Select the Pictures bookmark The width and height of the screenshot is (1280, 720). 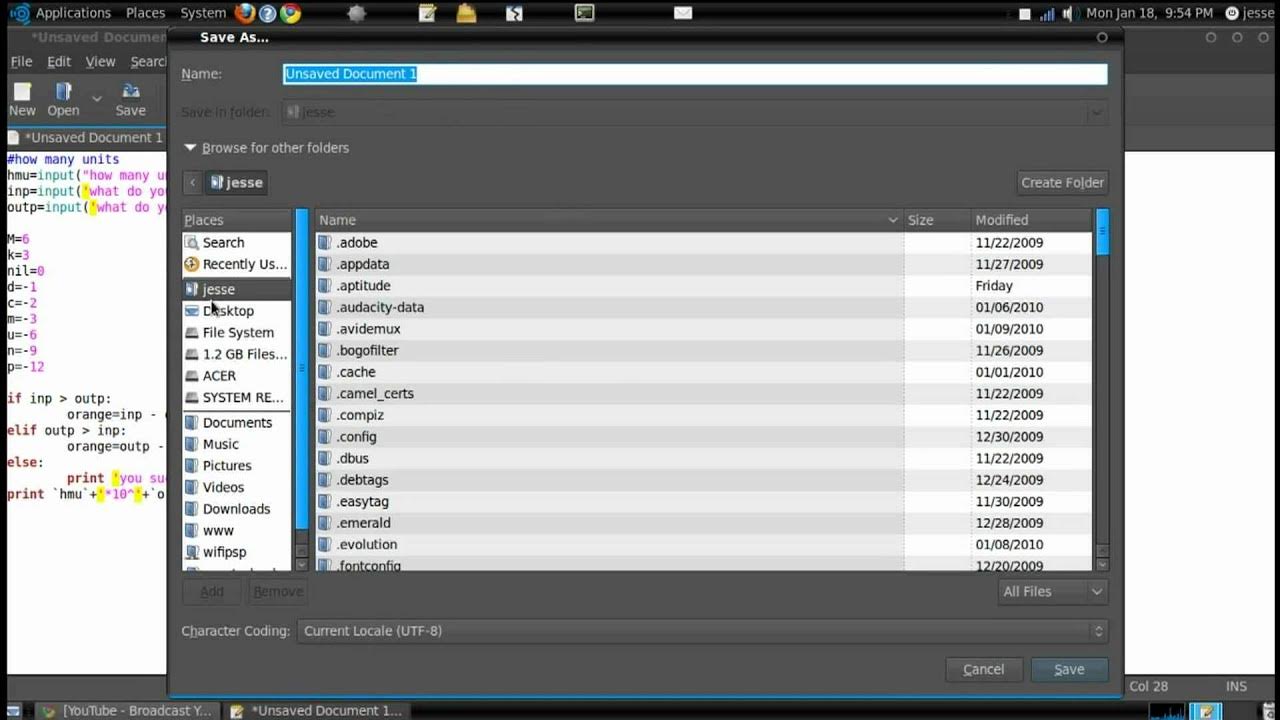[237, 465]
